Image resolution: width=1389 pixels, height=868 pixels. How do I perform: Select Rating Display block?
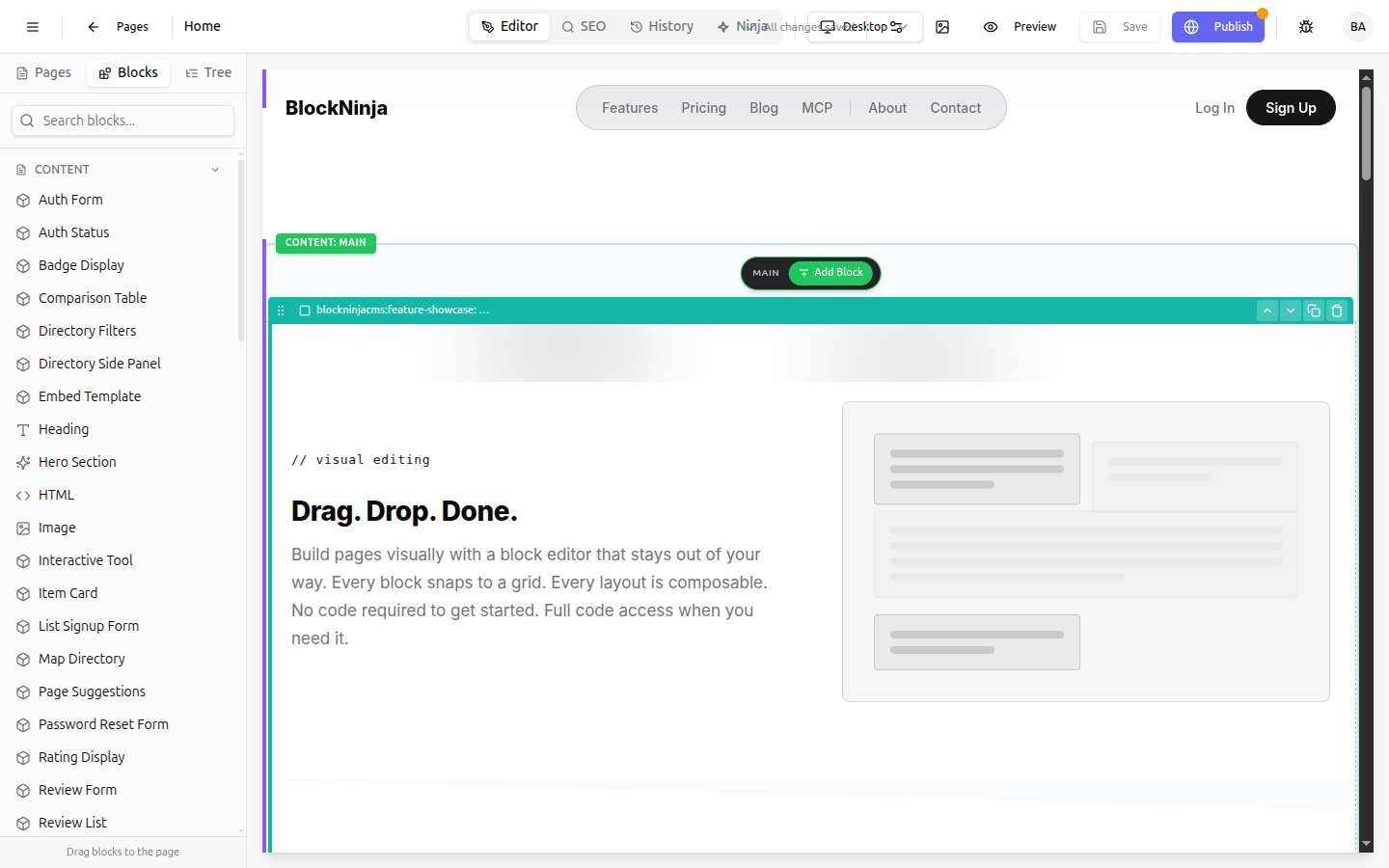click(122, 757)
